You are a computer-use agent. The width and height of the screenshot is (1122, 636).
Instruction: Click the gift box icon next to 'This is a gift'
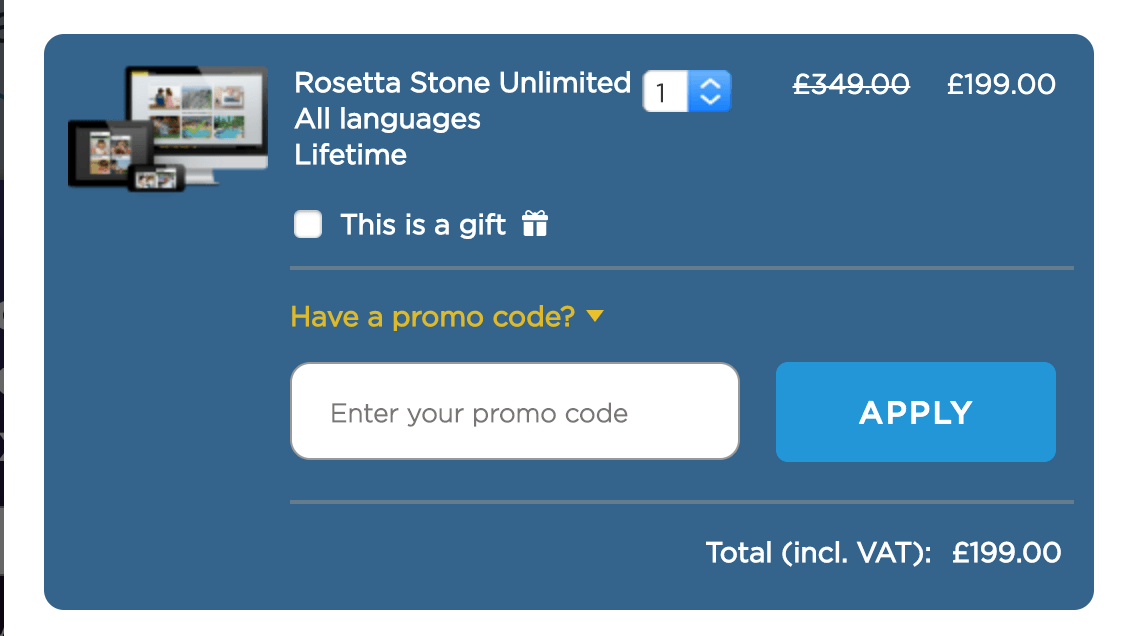click(535, 224)
